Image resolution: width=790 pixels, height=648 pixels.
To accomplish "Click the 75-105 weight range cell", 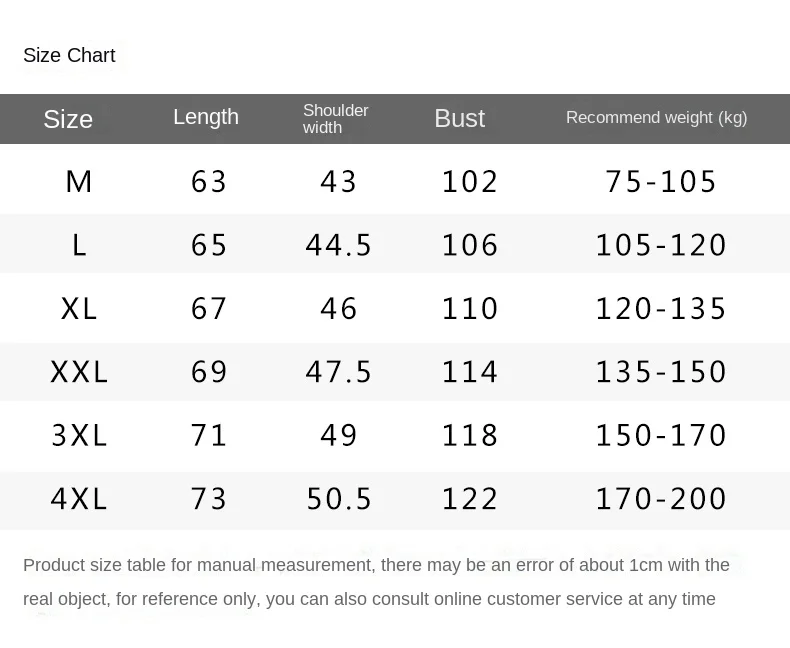I will 661,181.
